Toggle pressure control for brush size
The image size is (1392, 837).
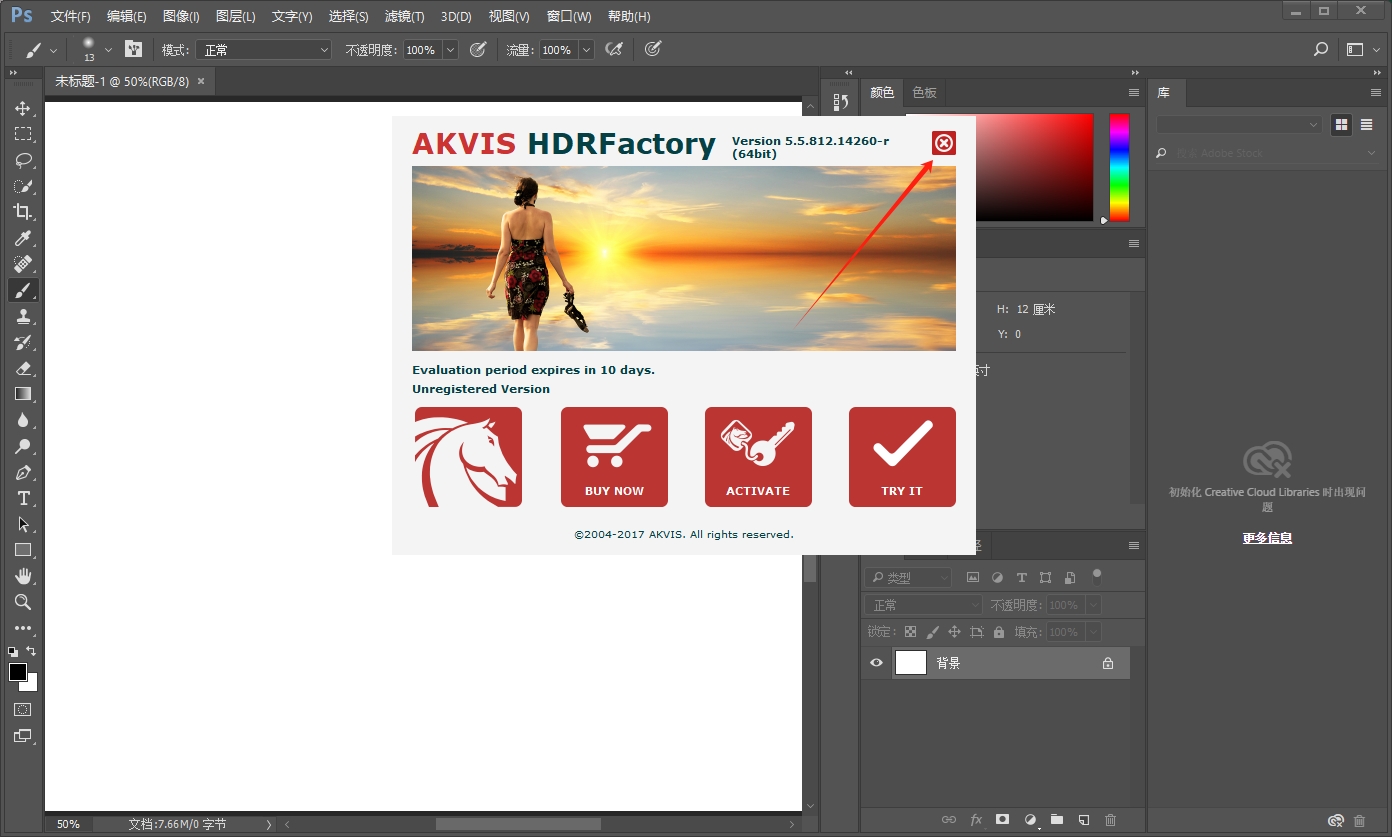click(653, 49)
